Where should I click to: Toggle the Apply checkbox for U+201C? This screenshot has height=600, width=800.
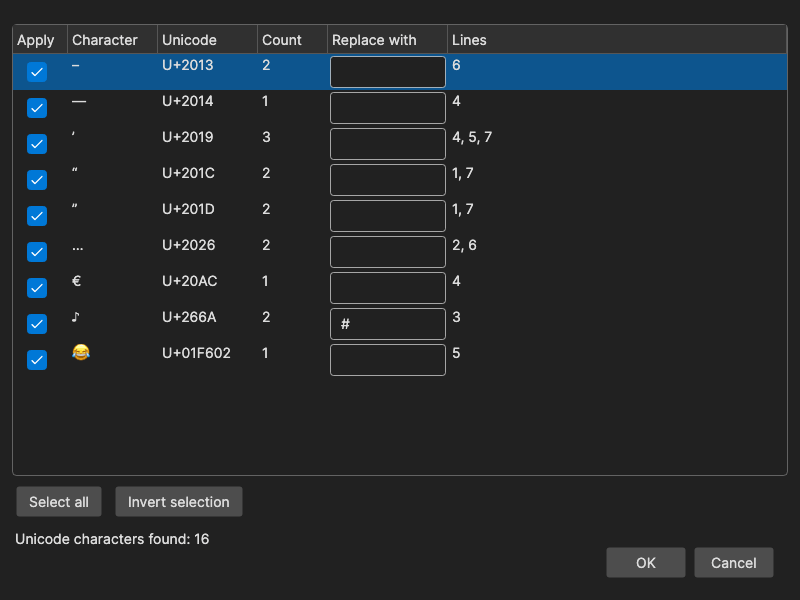pos(37,180)
